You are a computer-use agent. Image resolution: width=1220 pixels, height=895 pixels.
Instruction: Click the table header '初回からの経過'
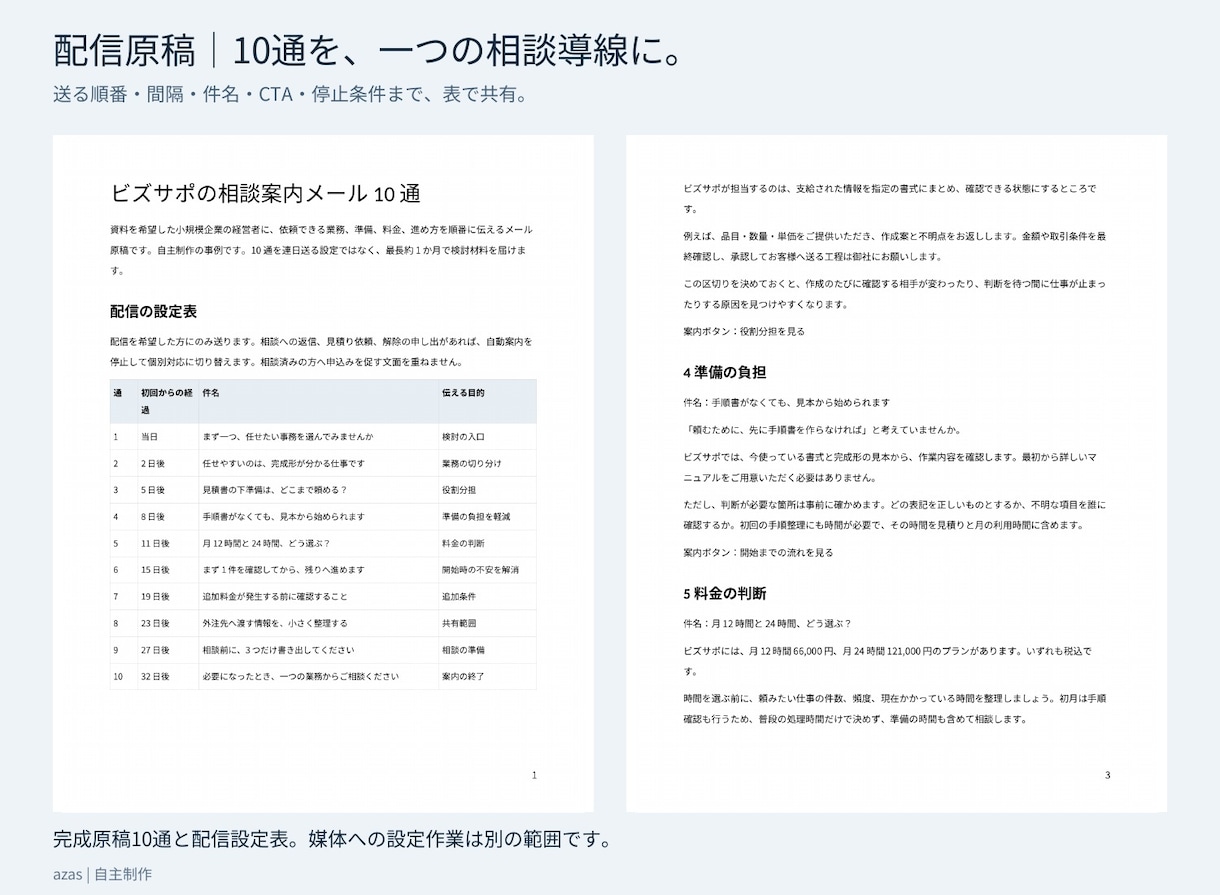(x=167, y=401)
